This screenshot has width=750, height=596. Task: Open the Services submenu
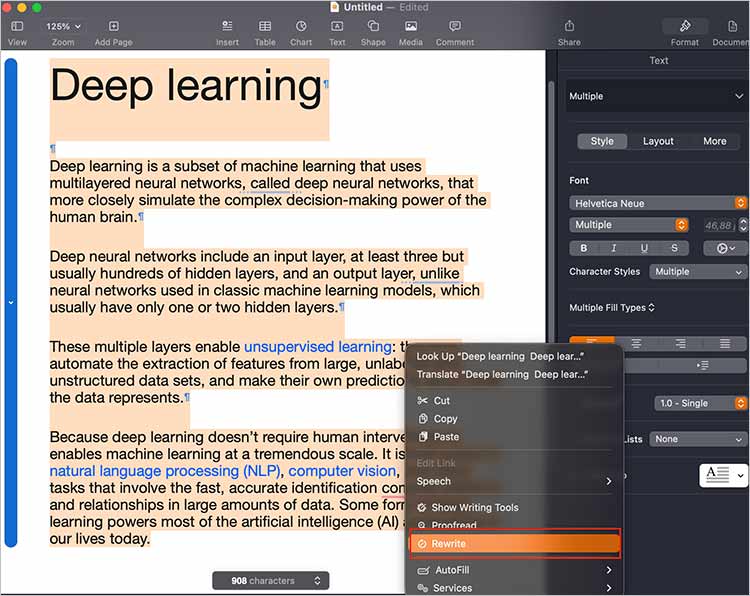point(515,588)
